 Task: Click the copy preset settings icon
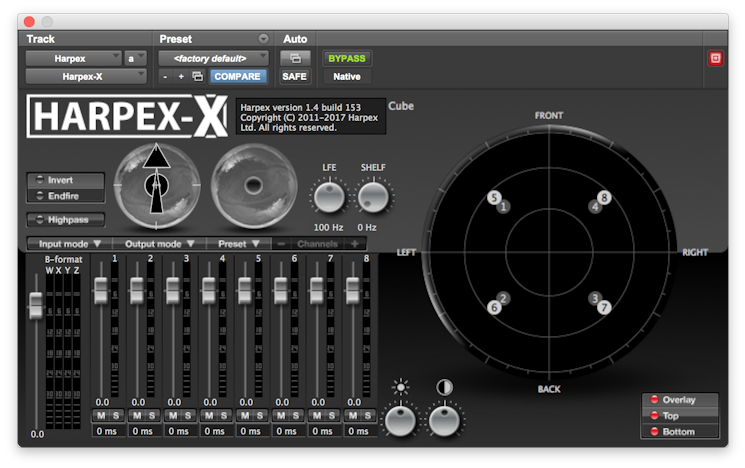click(x=198, y=76)
